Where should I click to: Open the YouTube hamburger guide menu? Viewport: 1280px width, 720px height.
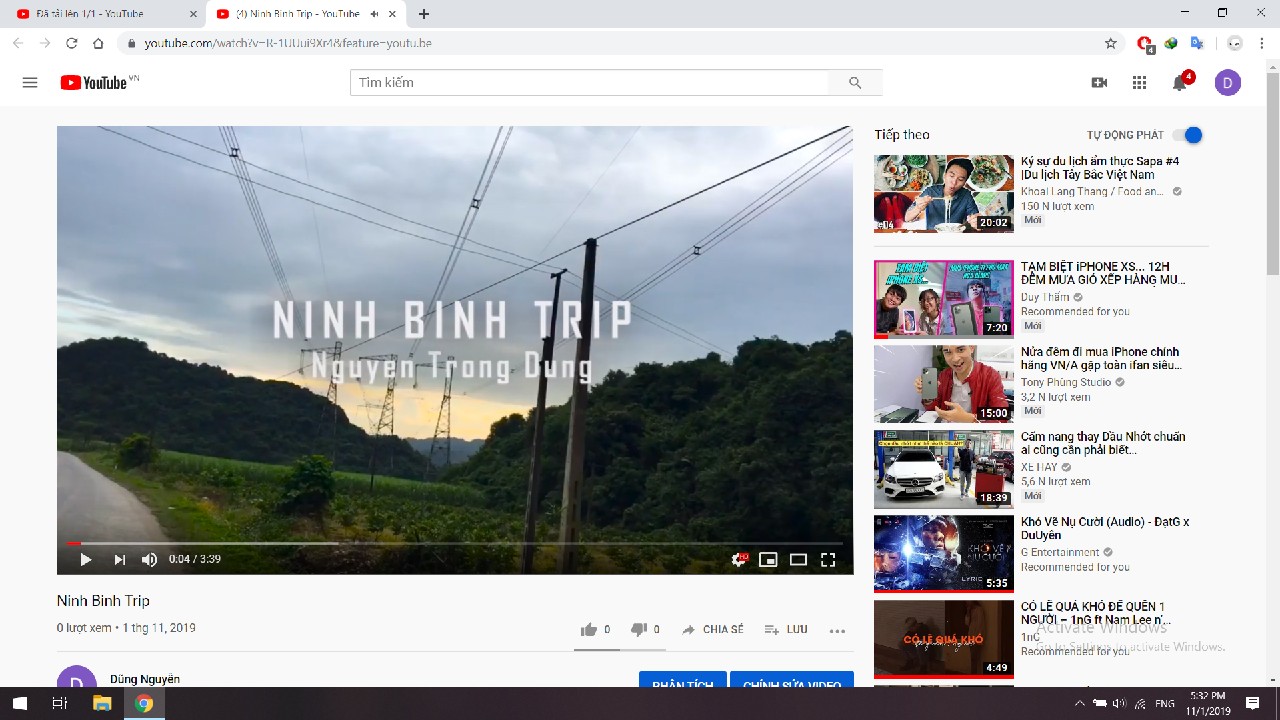(30, 83)
